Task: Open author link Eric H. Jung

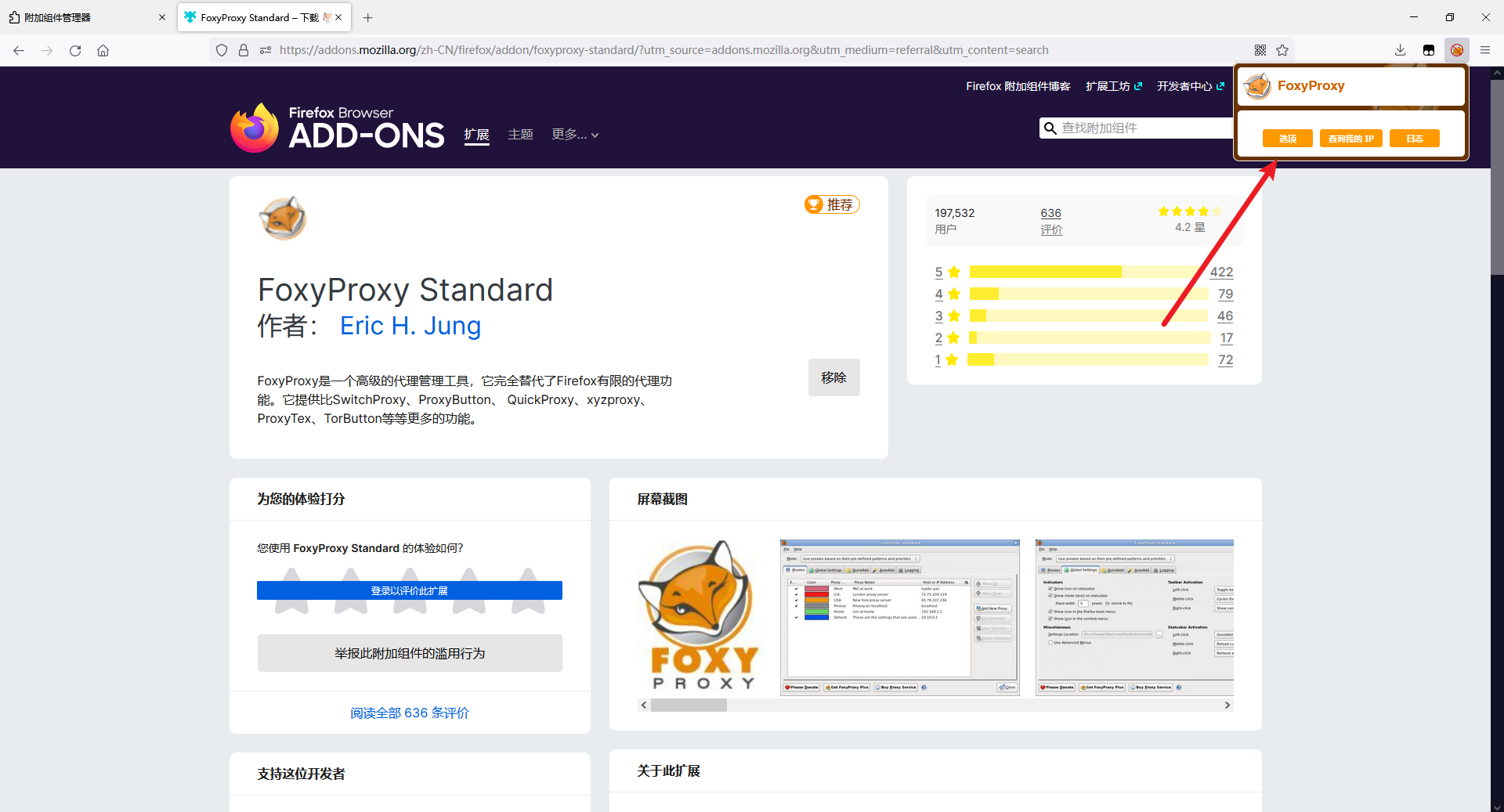Action: pos(410,326)
